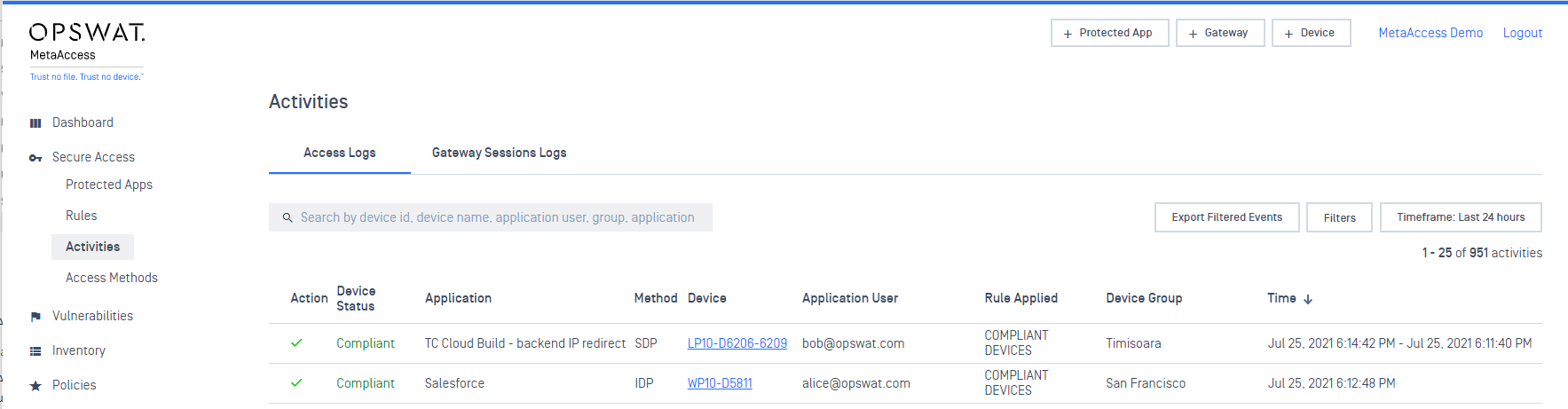Image resolution: width=1568 pixels, height=409 pixels.
Task: Open device link LP10-D6206-6209
Action: coord(737,343)
